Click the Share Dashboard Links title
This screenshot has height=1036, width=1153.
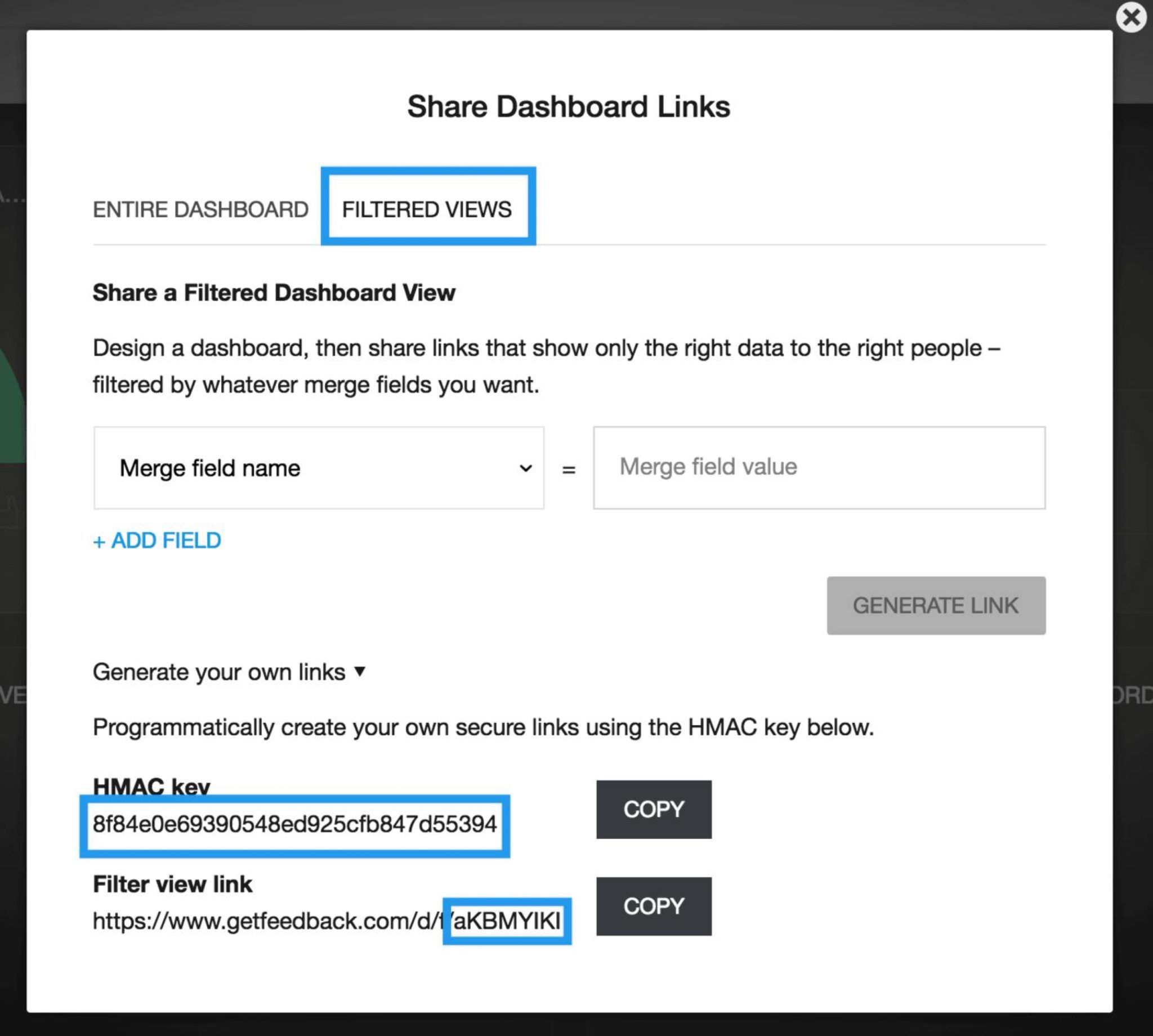[x=569, y=105]
